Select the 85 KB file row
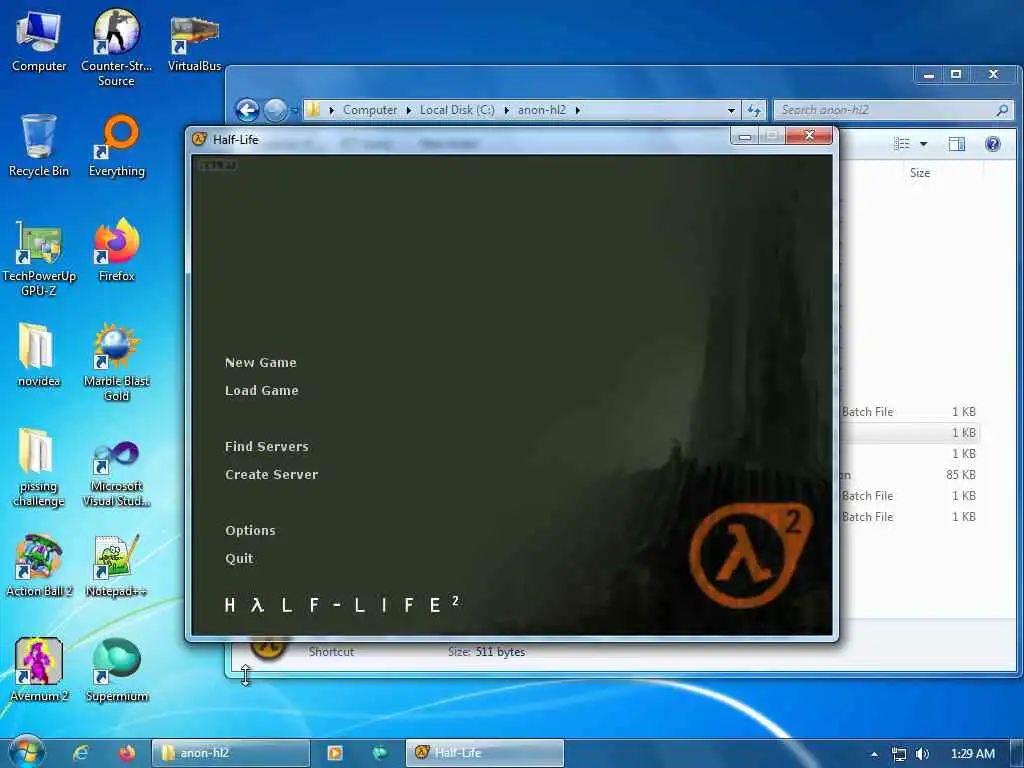Viewport: 1024px width, 768px height. pos(910,475)
